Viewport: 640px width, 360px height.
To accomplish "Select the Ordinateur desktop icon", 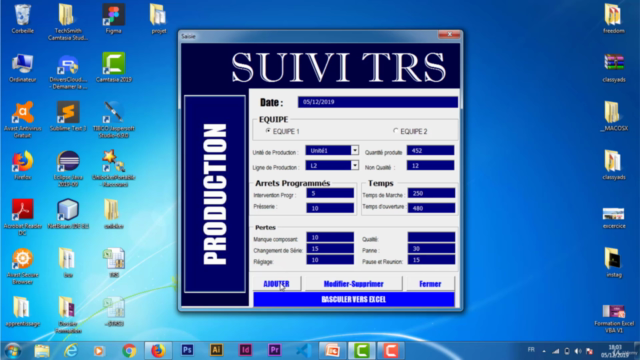I will [x=22, y=67].
